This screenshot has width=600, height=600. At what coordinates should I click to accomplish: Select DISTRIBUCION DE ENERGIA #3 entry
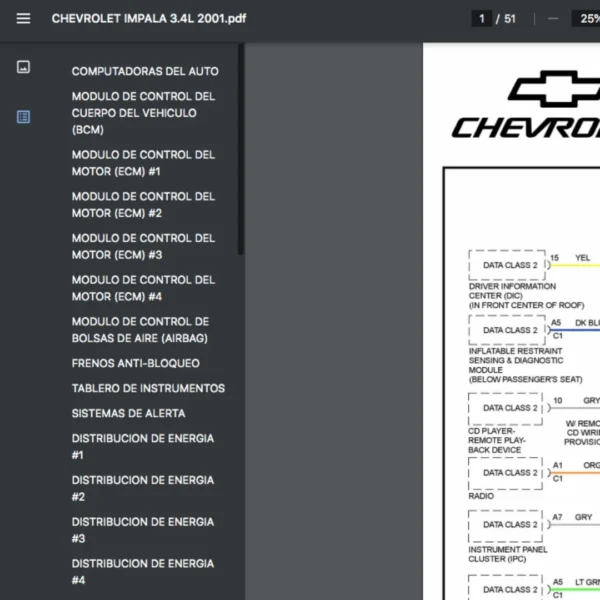[x=143, y=530]
